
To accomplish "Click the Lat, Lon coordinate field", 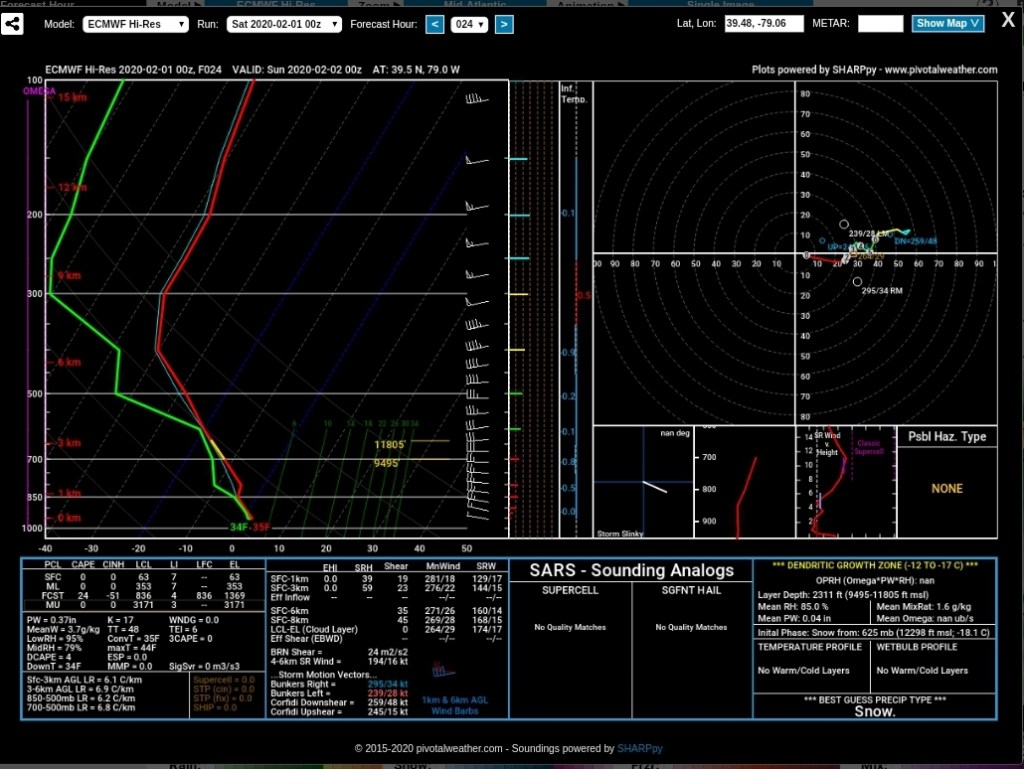I will point(764,23).
